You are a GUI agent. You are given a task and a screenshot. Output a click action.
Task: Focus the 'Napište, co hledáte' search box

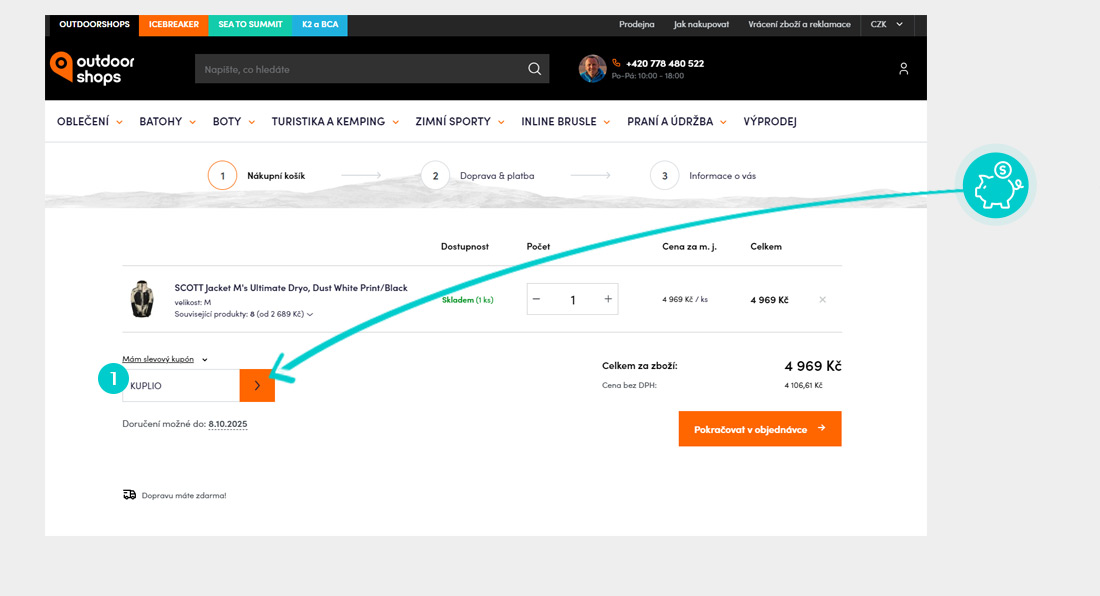click(360, 69)
